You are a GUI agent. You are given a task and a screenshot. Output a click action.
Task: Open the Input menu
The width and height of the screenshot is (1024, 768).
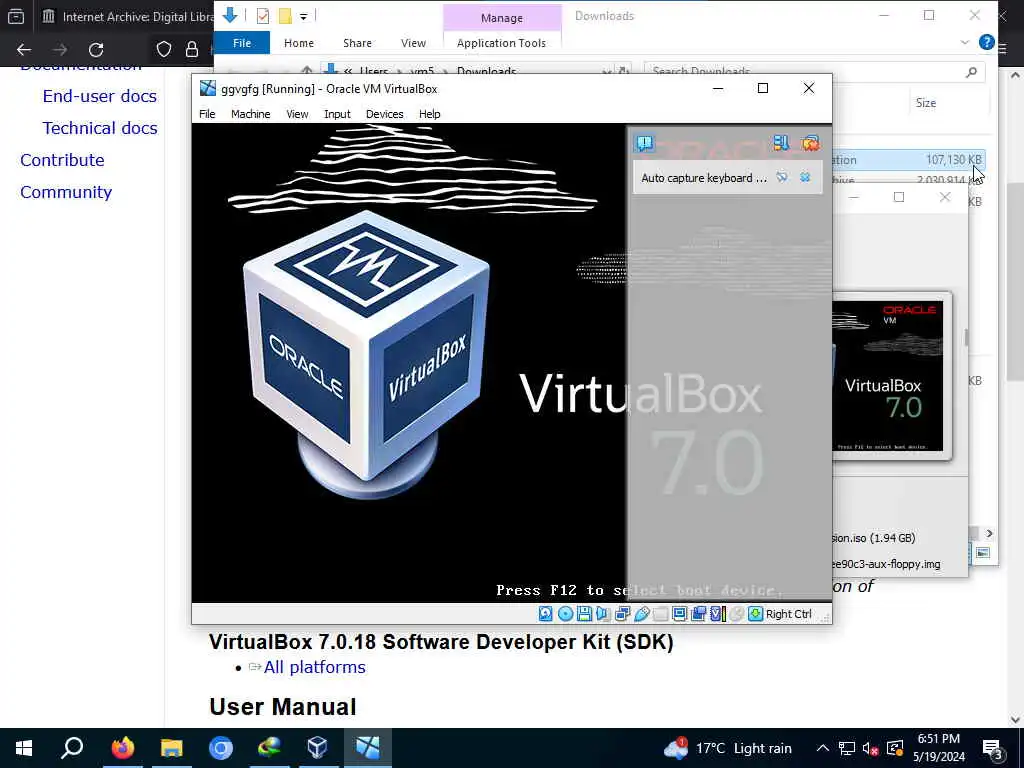[x=337, y=114]
